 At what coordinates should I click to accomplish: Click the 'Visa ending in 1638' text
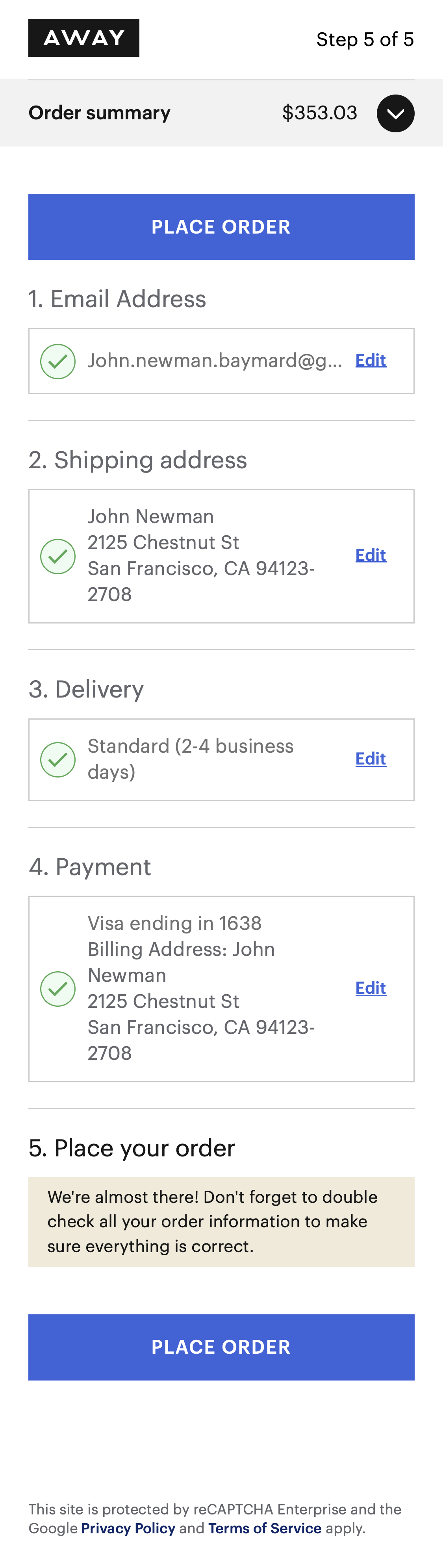click(174, 923)
